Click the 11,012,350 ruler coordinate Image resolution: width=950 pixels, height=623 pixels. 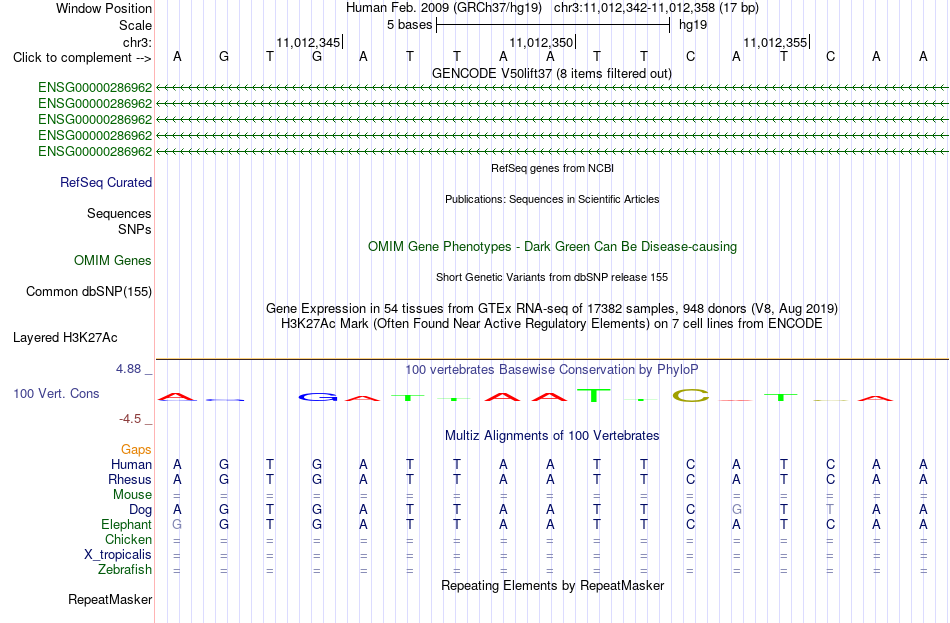coord(540,42)
